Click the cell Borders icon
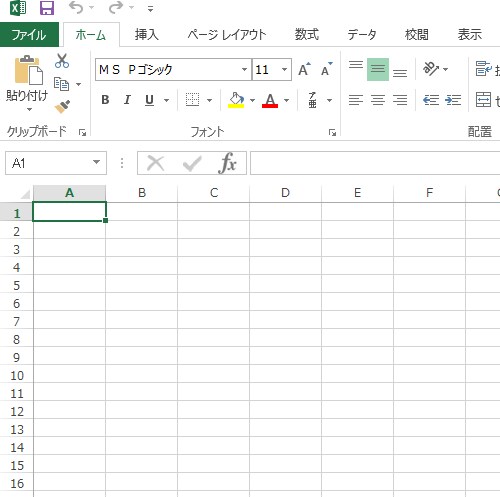 [x=192, y=100]
